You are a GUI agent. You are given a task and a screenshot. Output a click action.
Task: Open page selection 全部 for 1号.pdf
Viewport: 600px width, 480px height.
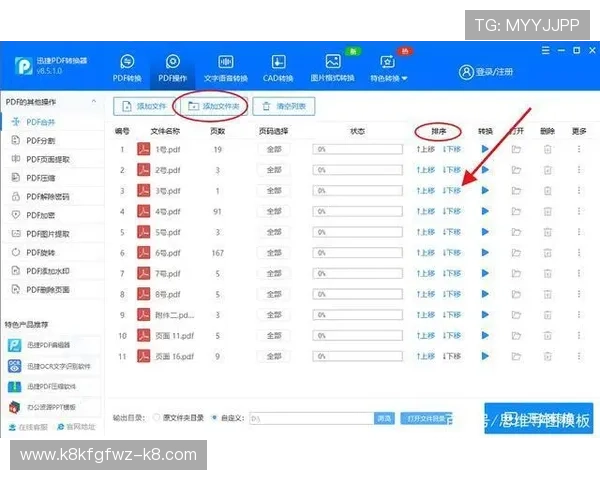tap(274, 149)
